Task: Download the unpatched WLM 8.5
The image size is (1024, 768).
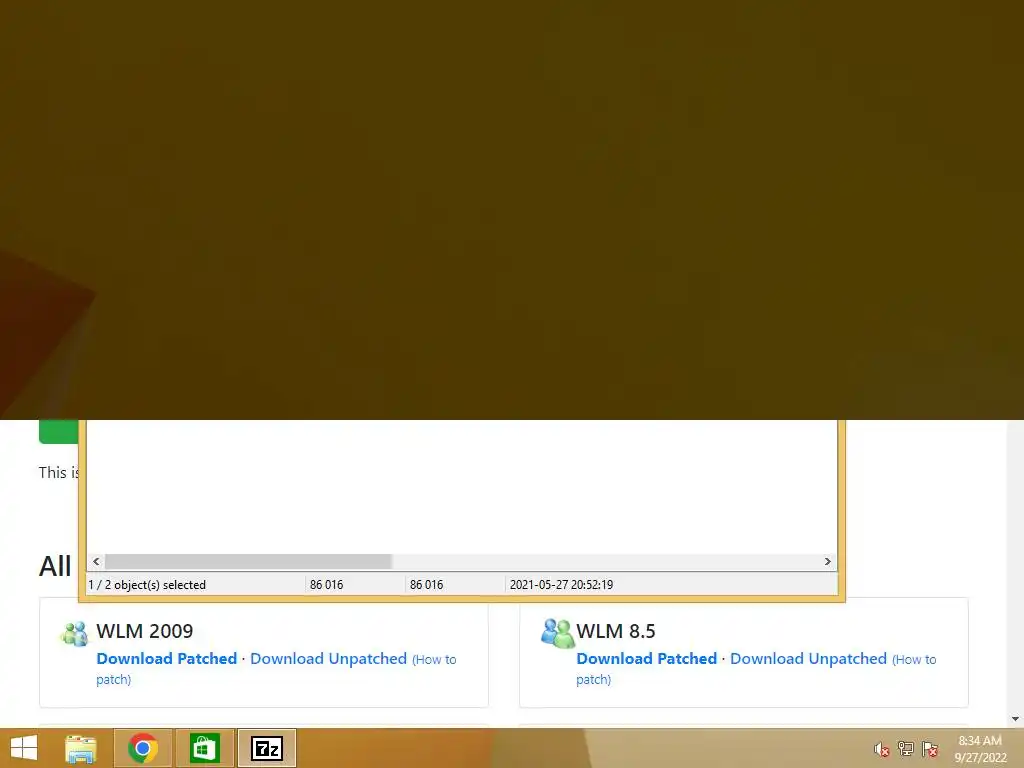Action: (808, 658)
